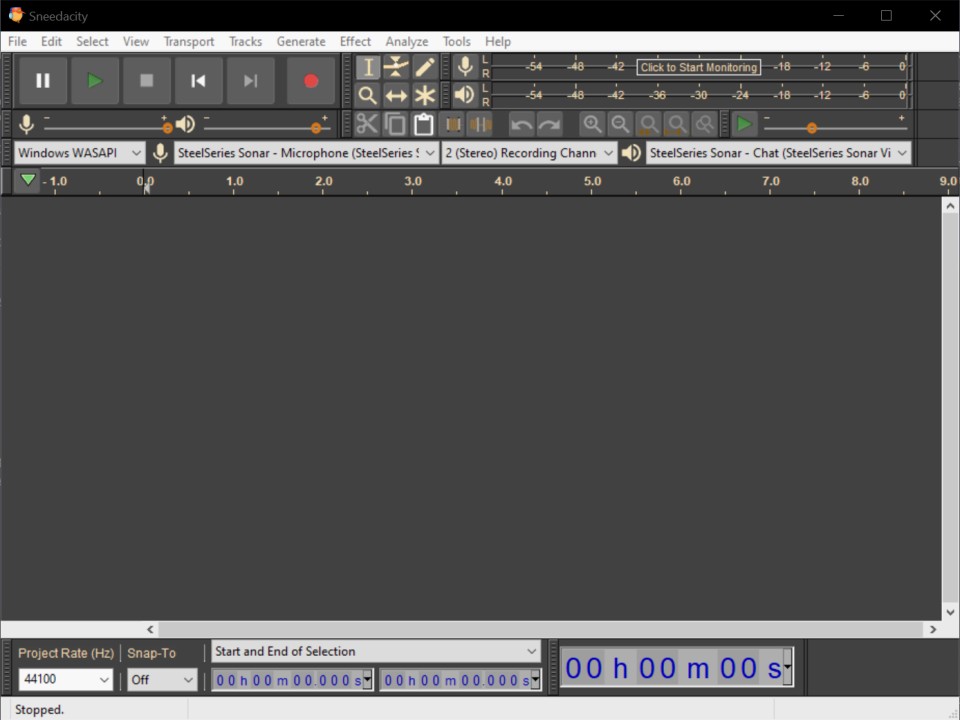The width and height of the screenshot is (960, 720).
Task: Click the selection start time field
Action: (x=292, y=680)
